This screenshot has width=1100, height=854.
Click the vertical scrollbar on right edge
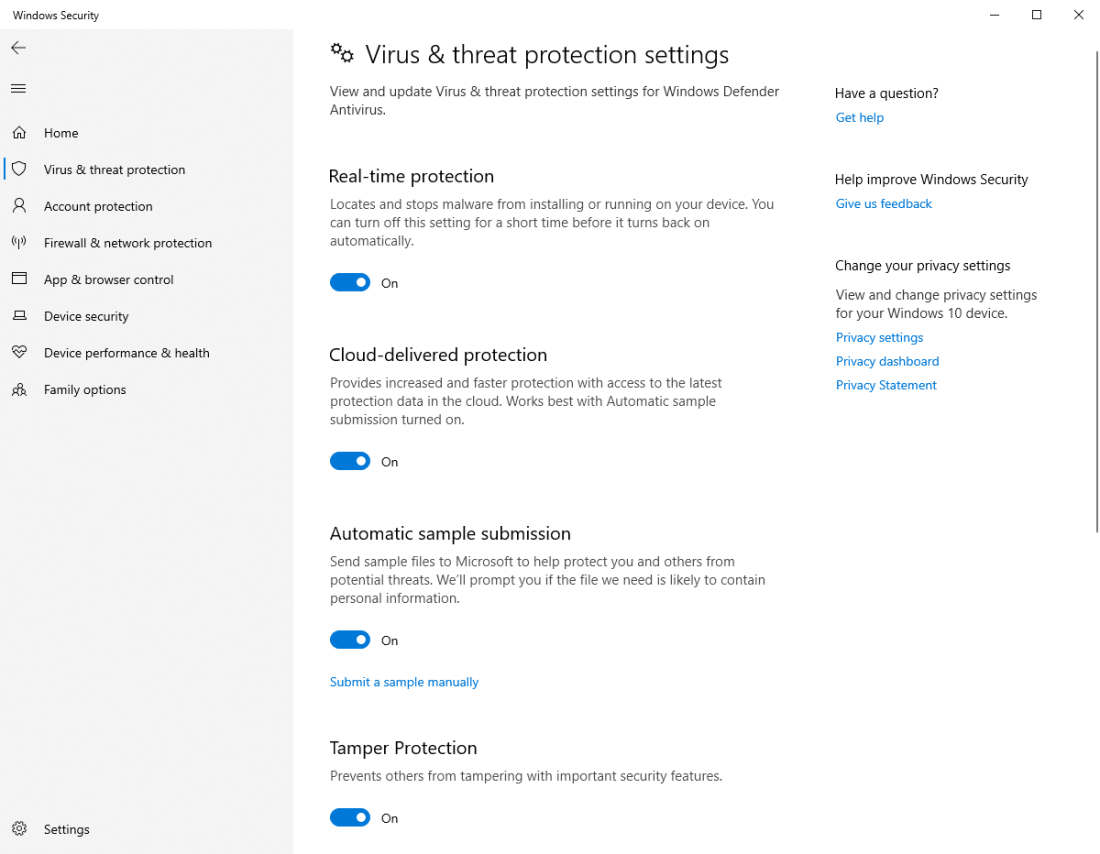tap(1097, 290)
